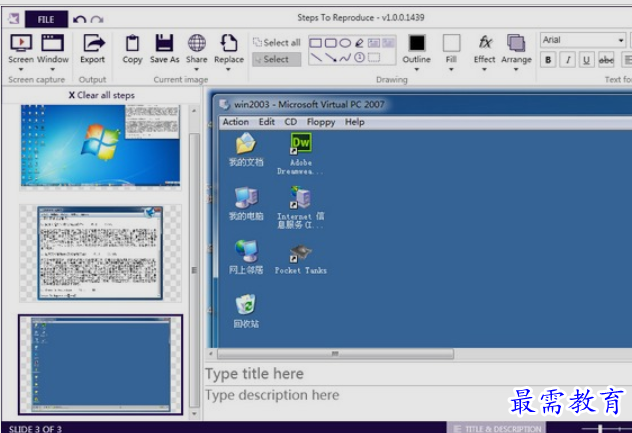
Task: Click the 'Type description here' field
Action: point(418,395)
